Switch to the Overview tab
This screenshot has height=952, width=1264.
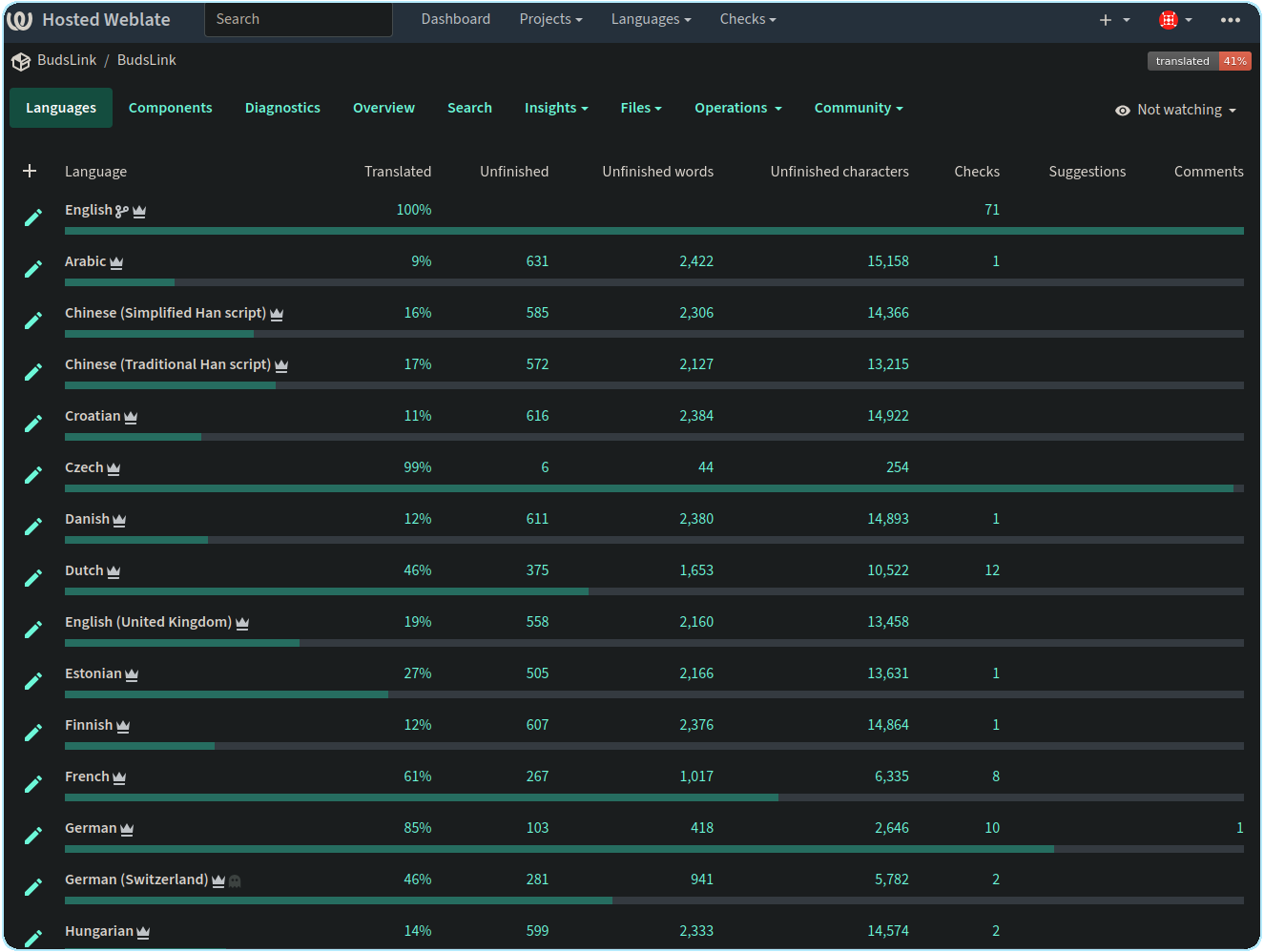pos(383,108)
